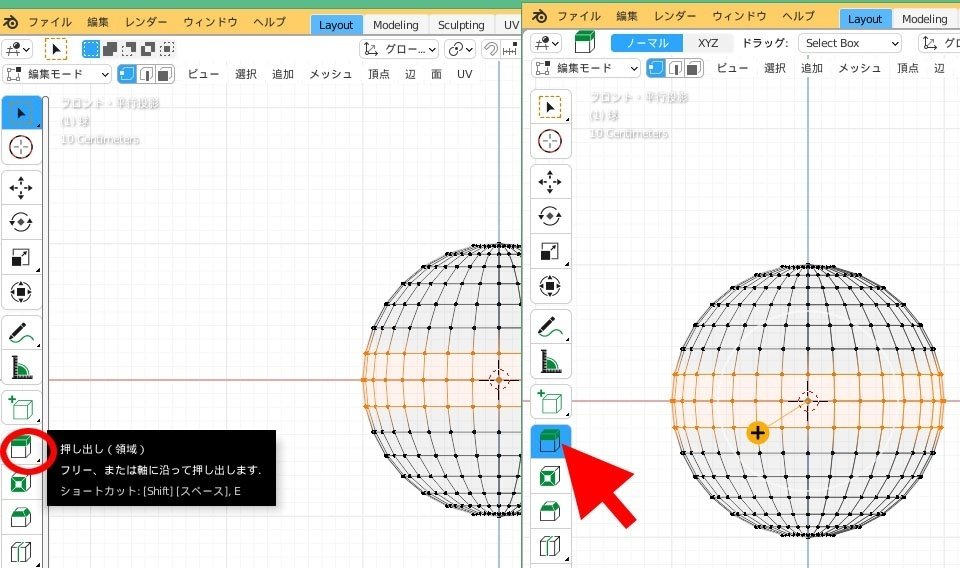
Task: Open 選択 menu in right window header
Action: tap(774, 68)
